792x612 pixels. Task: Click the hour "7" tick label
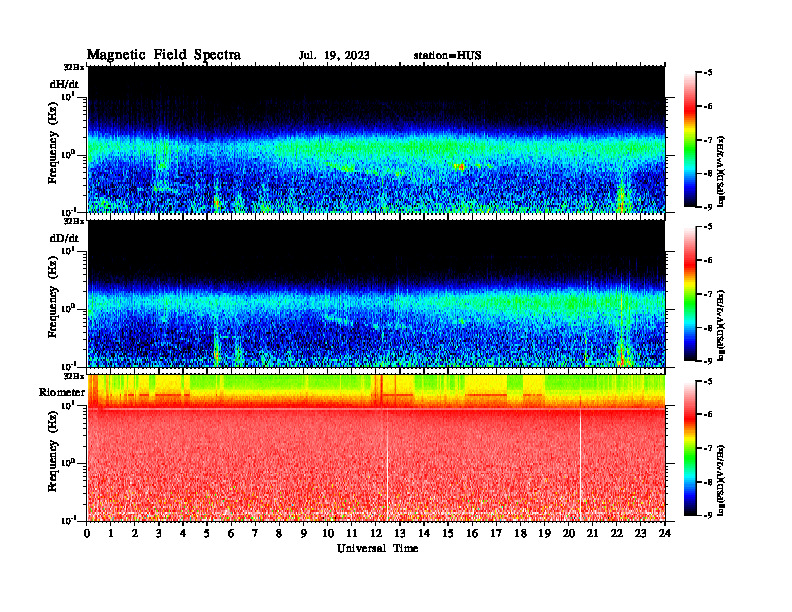(x=255, y=533)
